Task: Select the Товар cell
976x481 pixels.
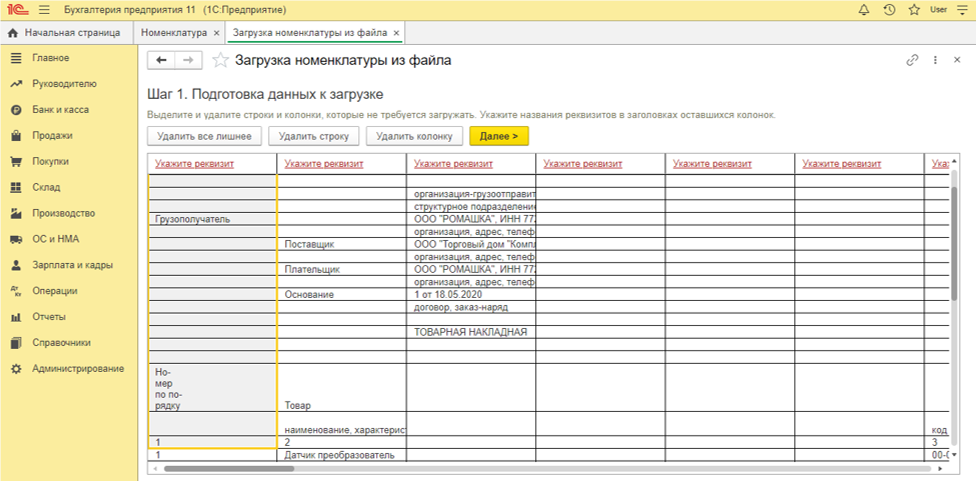Action: tap(341, 388)
